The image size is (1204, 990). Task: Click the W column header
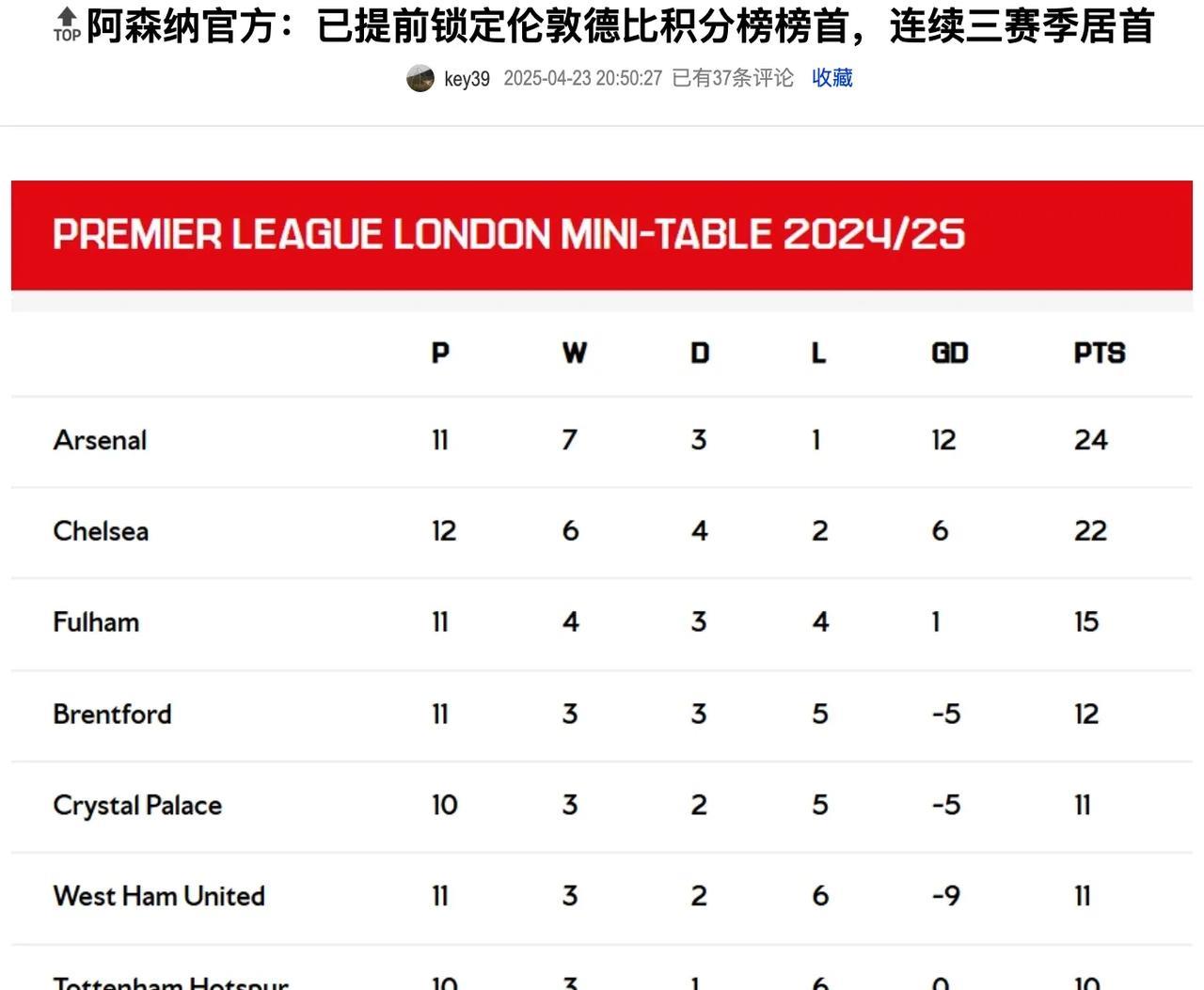pyautogui.click(x=575, y=354)
